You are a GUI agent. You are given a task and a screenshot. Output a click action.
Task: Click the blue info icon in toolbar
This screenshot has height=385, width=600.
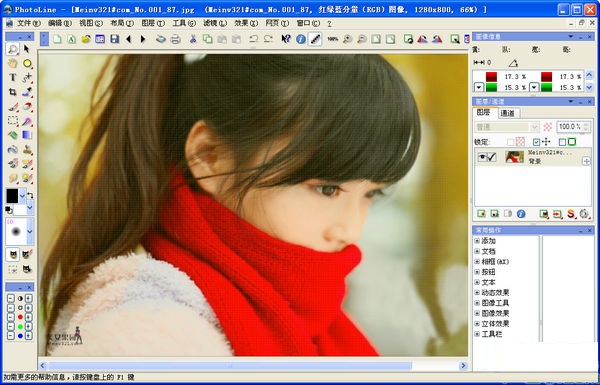coord(301,39)
